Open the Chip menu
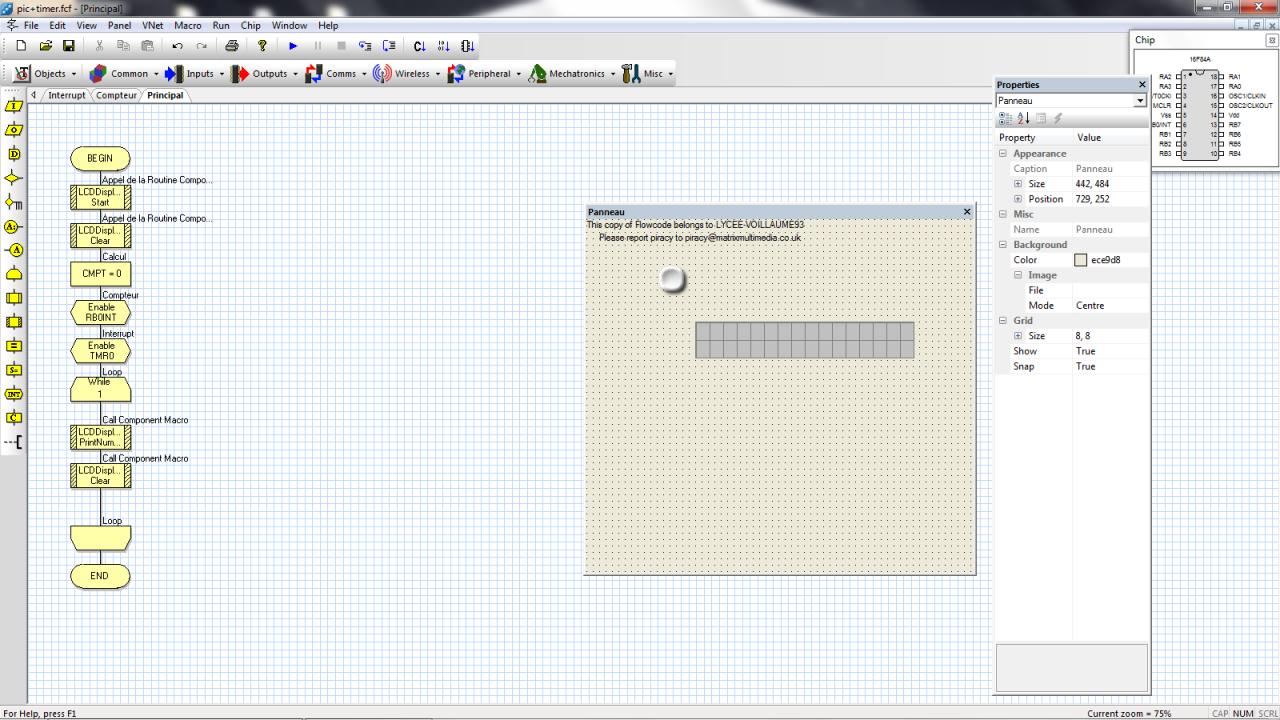The height and width of the screenshot is (720, 1280). tap(250, 25)
